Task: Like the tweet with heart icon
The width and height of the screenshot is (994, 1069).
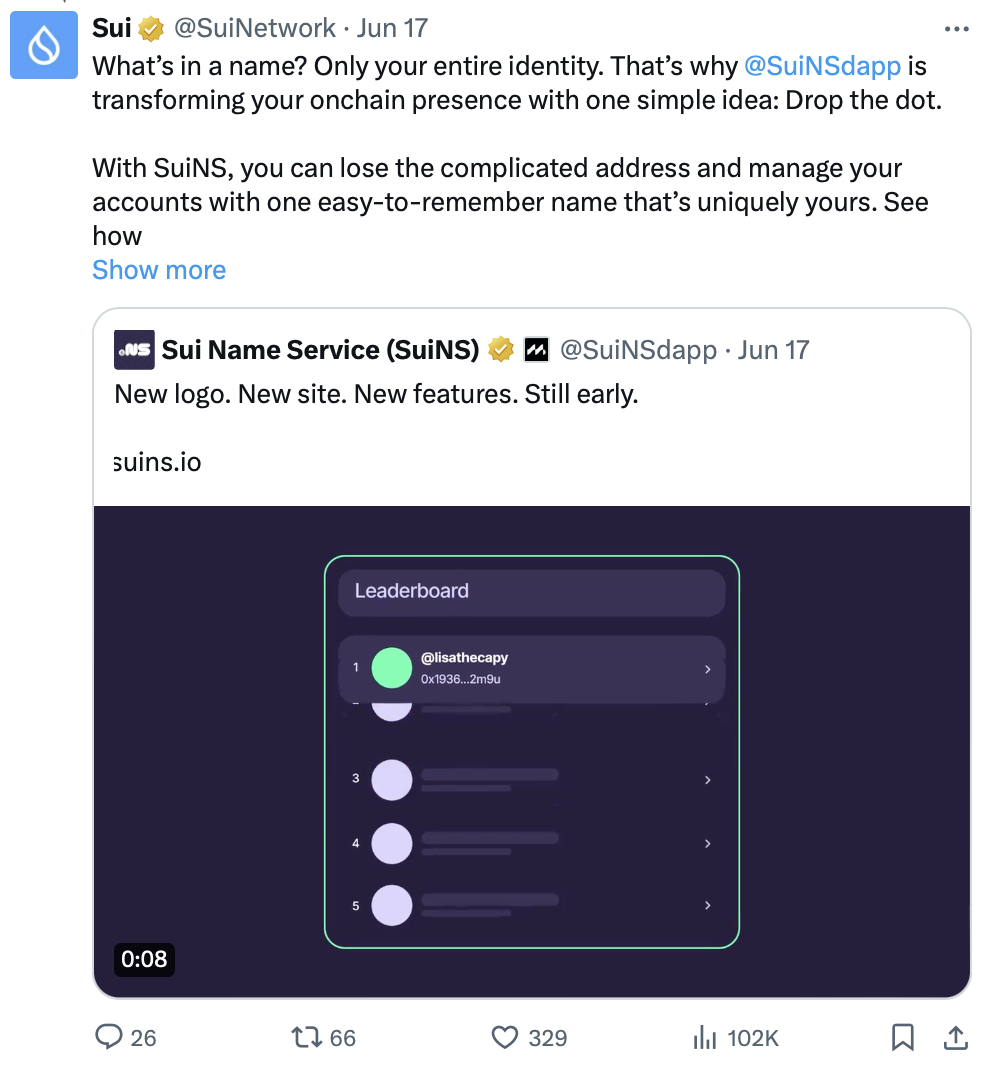Action: click(504, 1038)
